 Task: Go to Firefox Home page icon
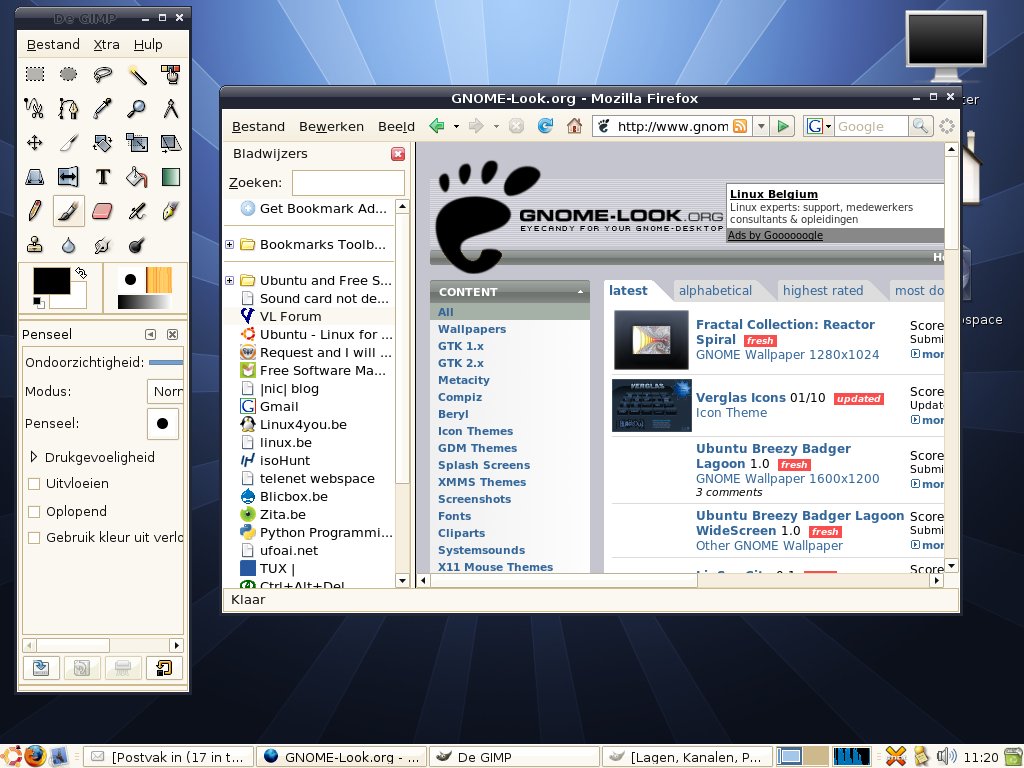pos(574,126)
